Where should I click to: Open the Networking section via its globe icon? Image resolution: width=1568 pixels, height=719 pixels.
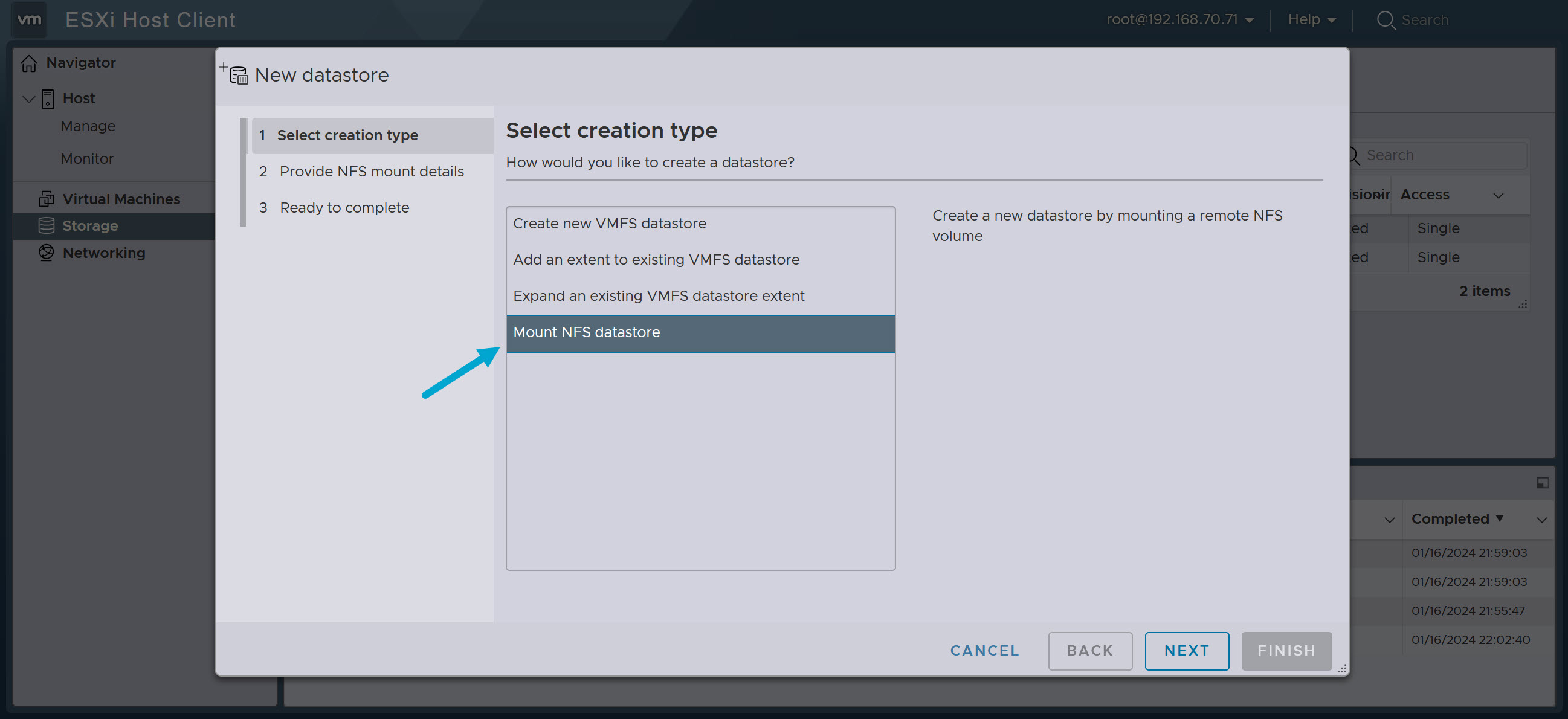pyautogui.click(x=46, y=253)
